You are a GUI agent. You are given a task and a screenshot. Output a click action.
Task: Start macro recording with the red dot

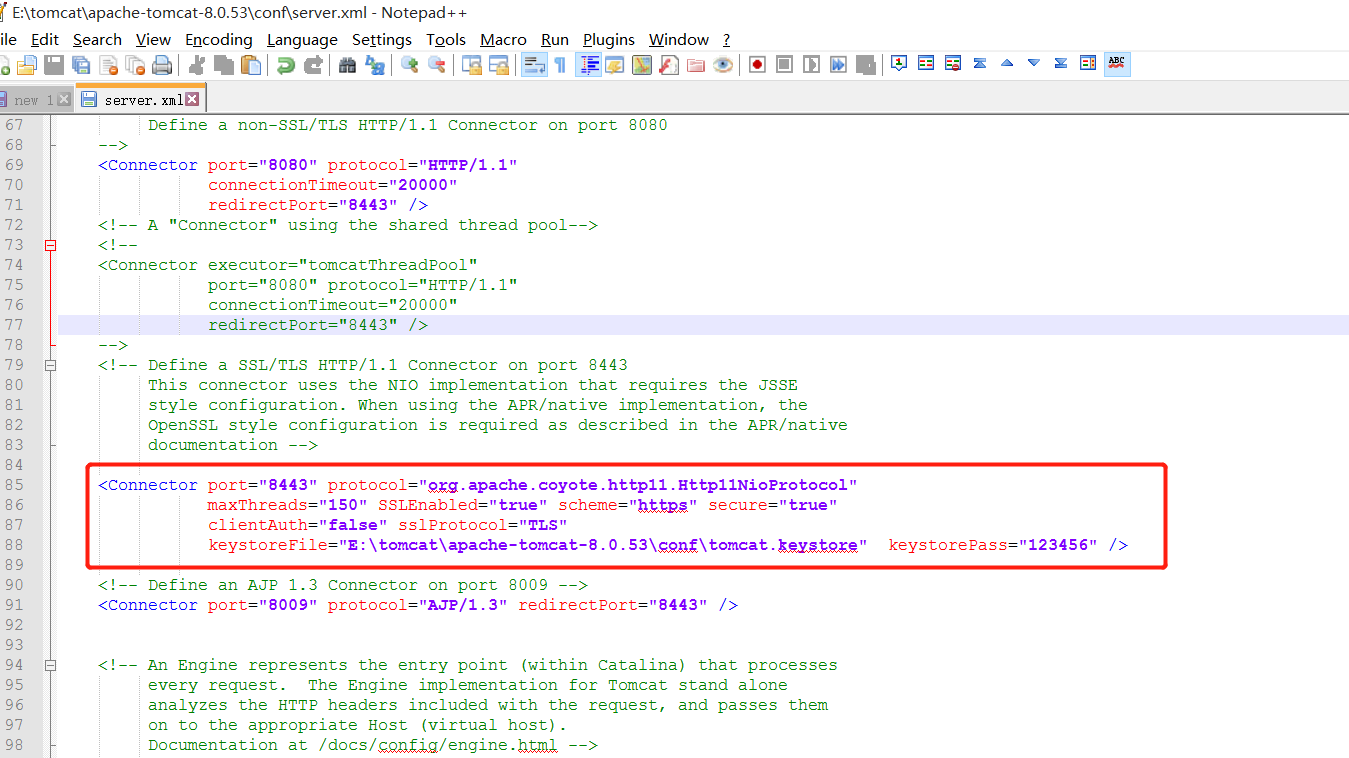click(757, 65)
